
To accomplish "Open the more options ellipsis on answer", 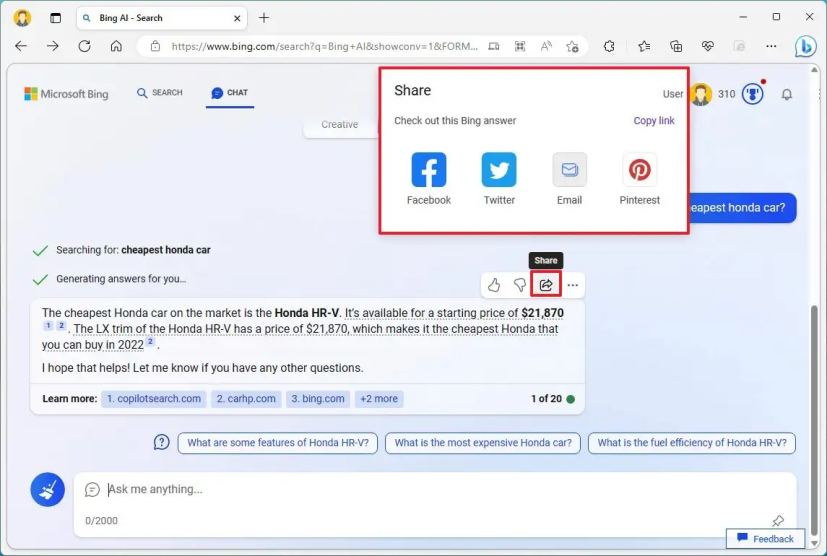I will click(573, 285).
